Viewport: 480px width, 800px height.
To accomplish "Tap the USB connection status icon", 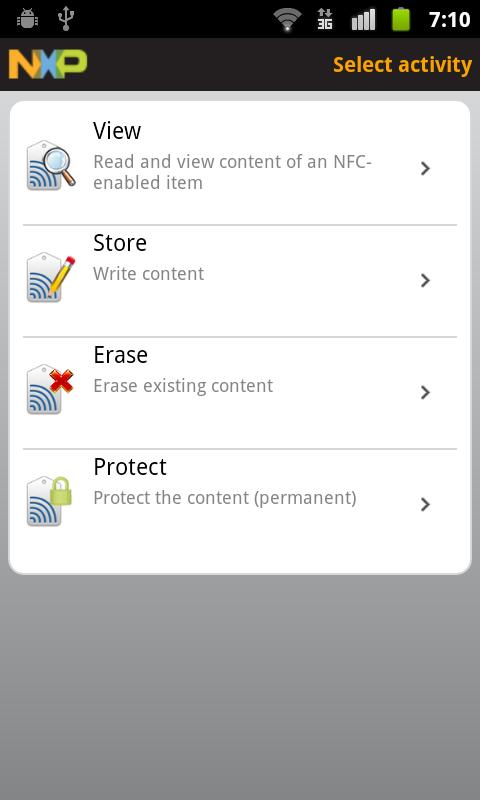I will [x=66, y=18].
